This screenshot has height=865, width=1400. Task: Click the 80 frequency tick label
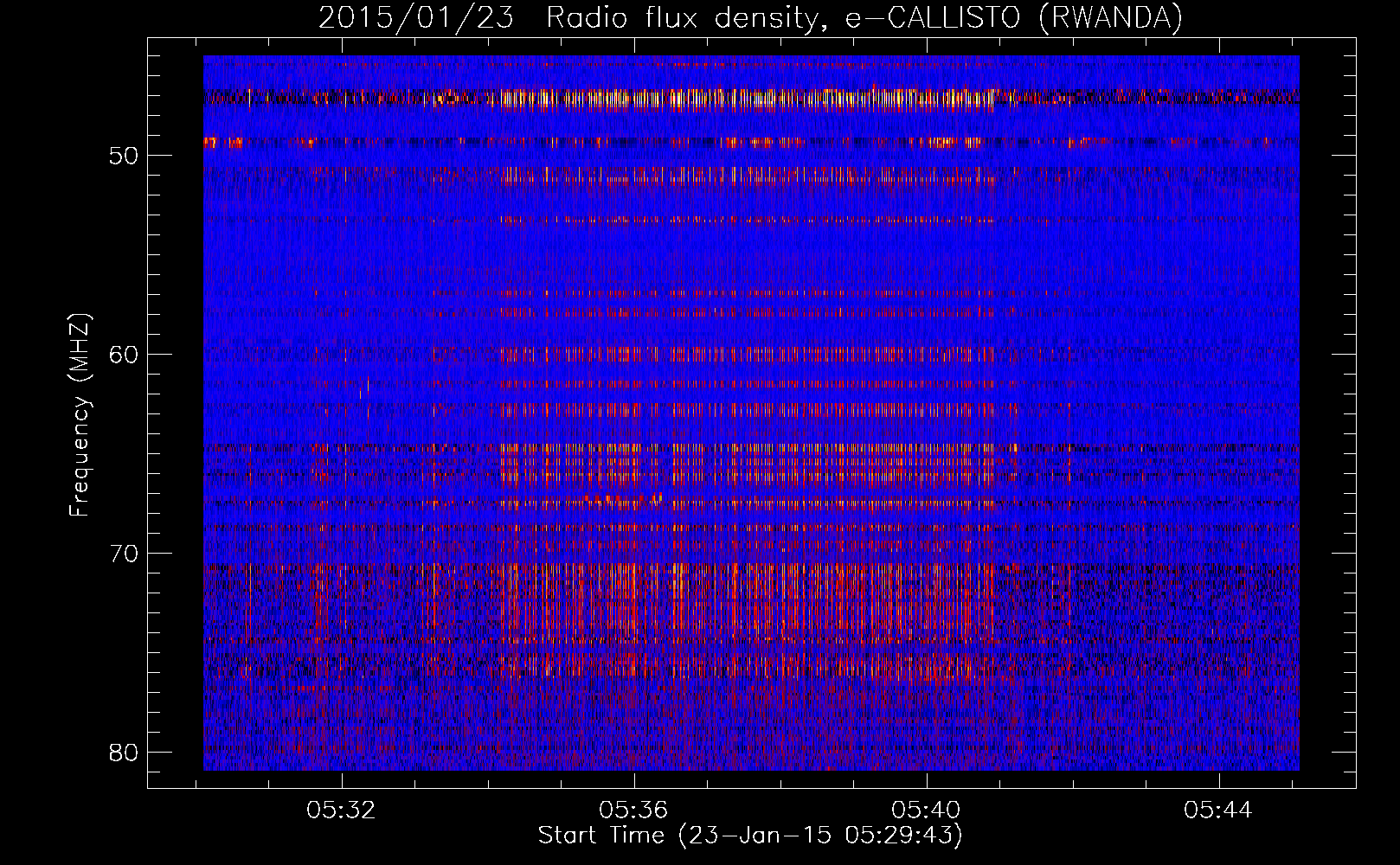(124, 753)
